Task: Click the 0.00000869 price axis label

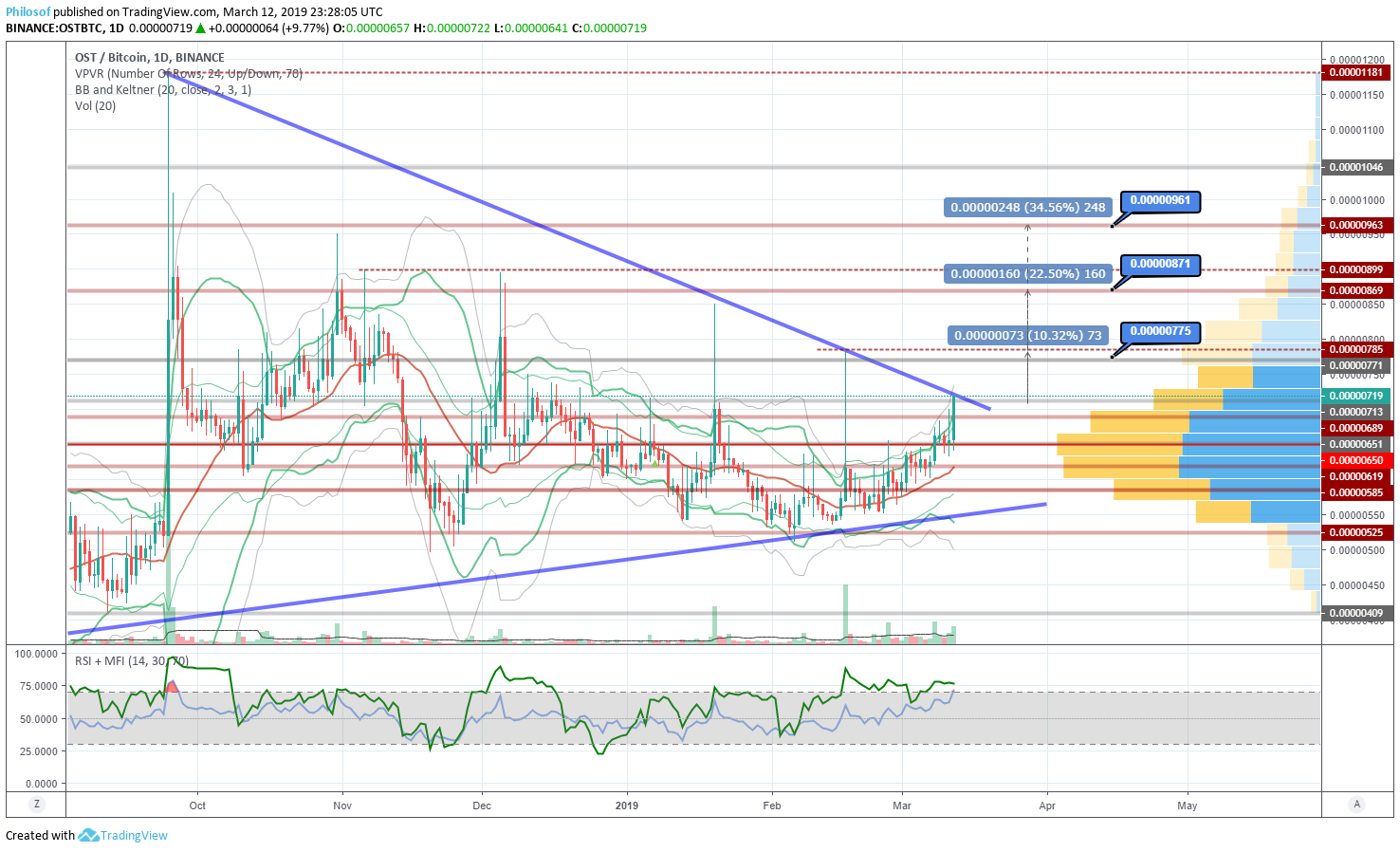Action: click(x=1356, y=290)
